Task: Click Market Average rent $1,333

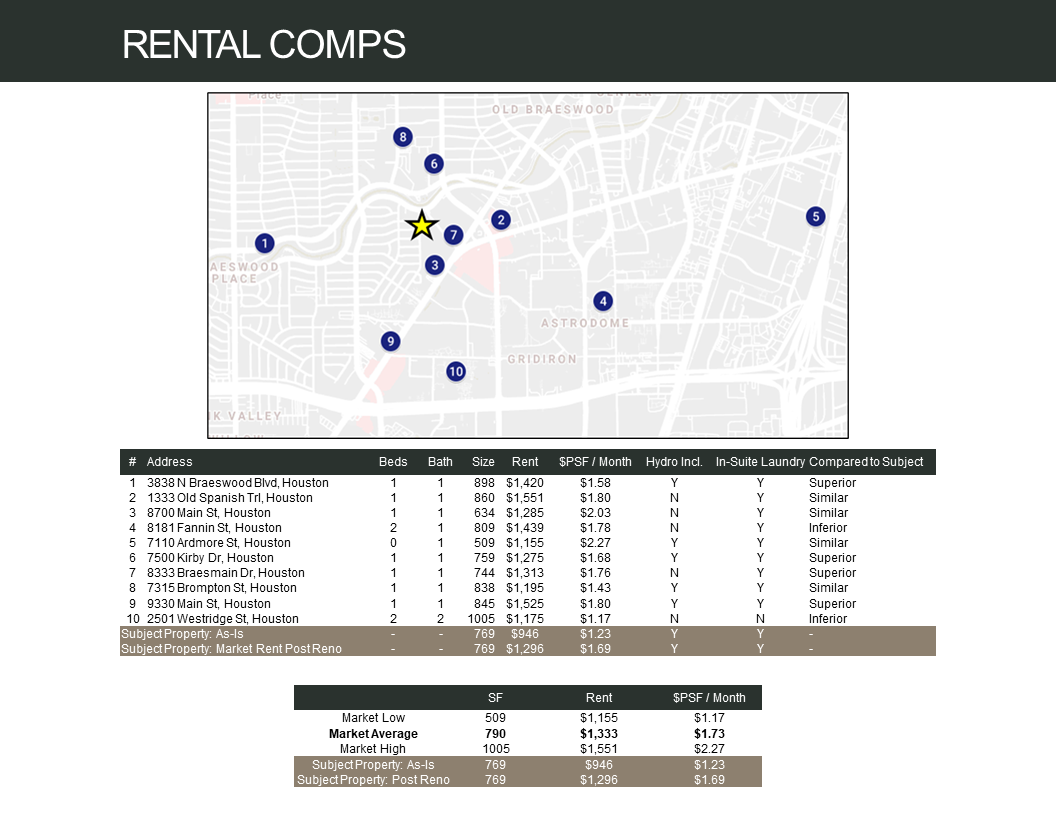Action: click(x=599, y=734)
